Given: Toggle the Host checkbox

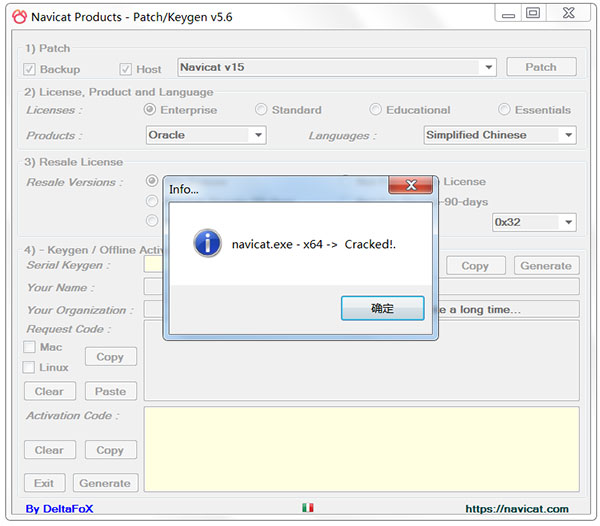Looking at the screenshot, I should pyautogui.click(x=126, y=69).
